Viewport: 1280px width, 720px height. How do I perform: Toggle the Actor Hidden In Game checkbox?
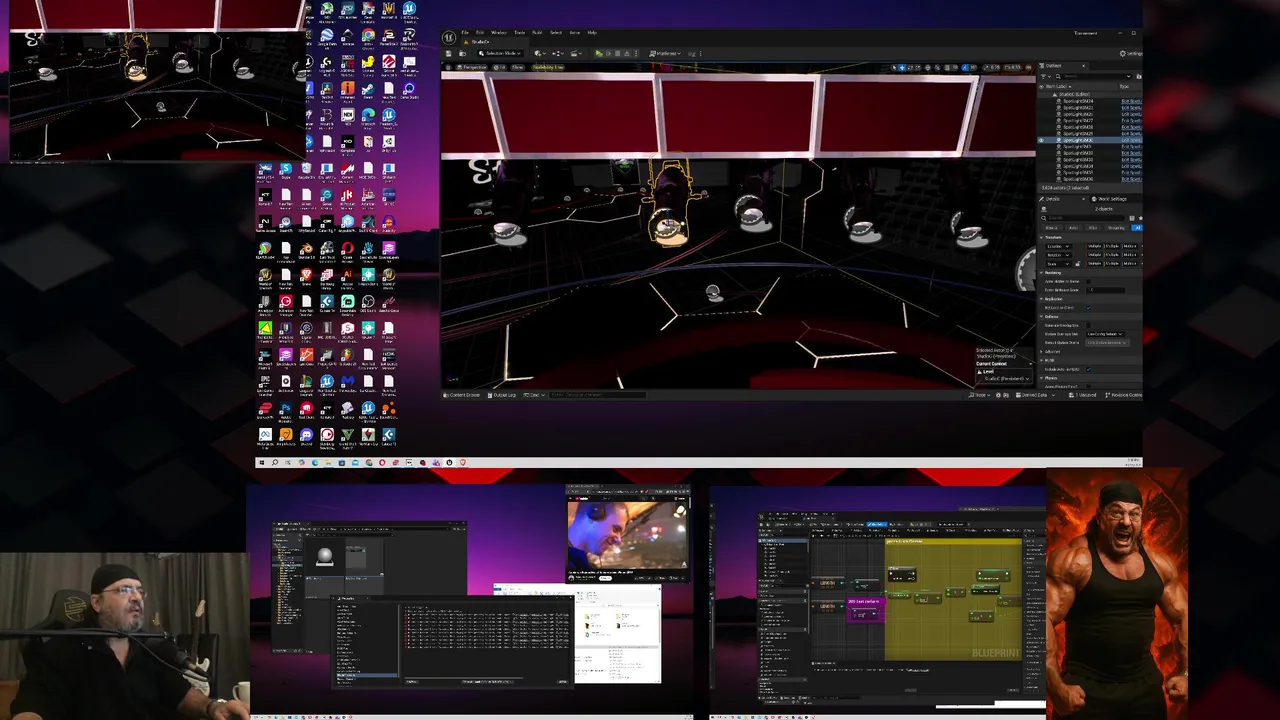coord(1088,281)
